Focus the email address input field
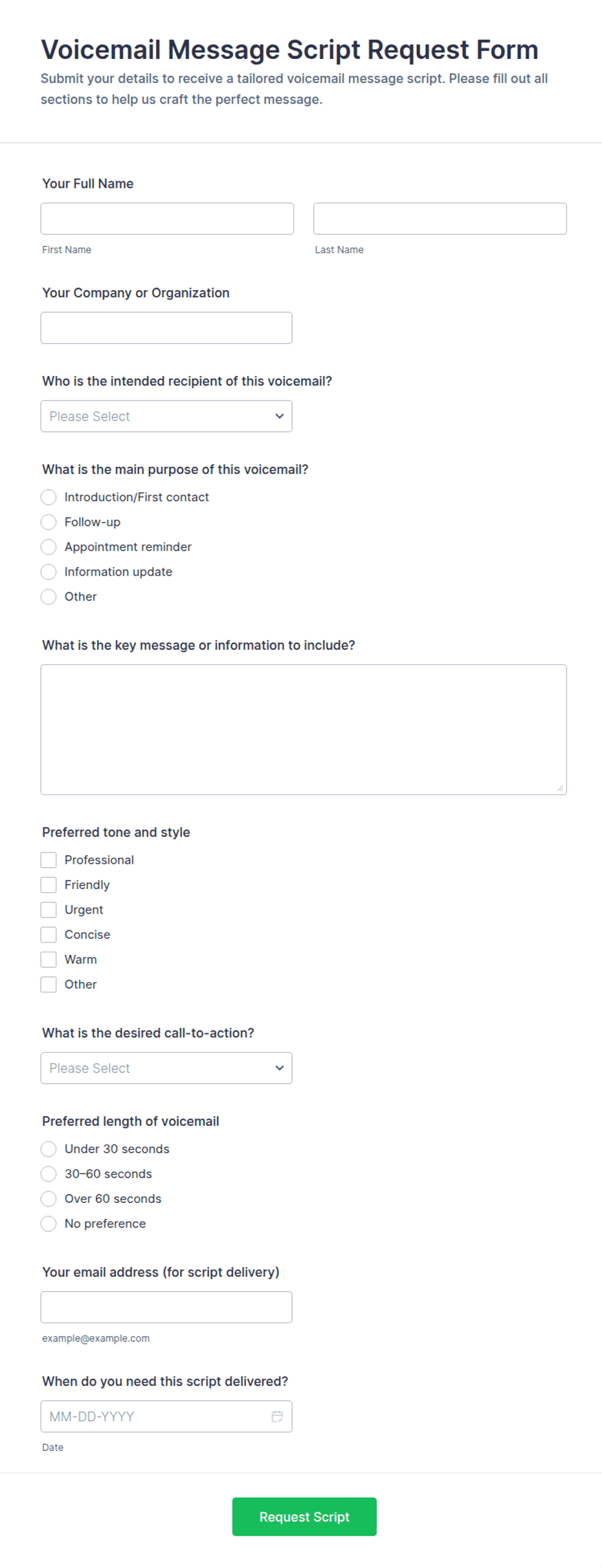This screenshot has width=602, height=1568. pos(166,1307)
